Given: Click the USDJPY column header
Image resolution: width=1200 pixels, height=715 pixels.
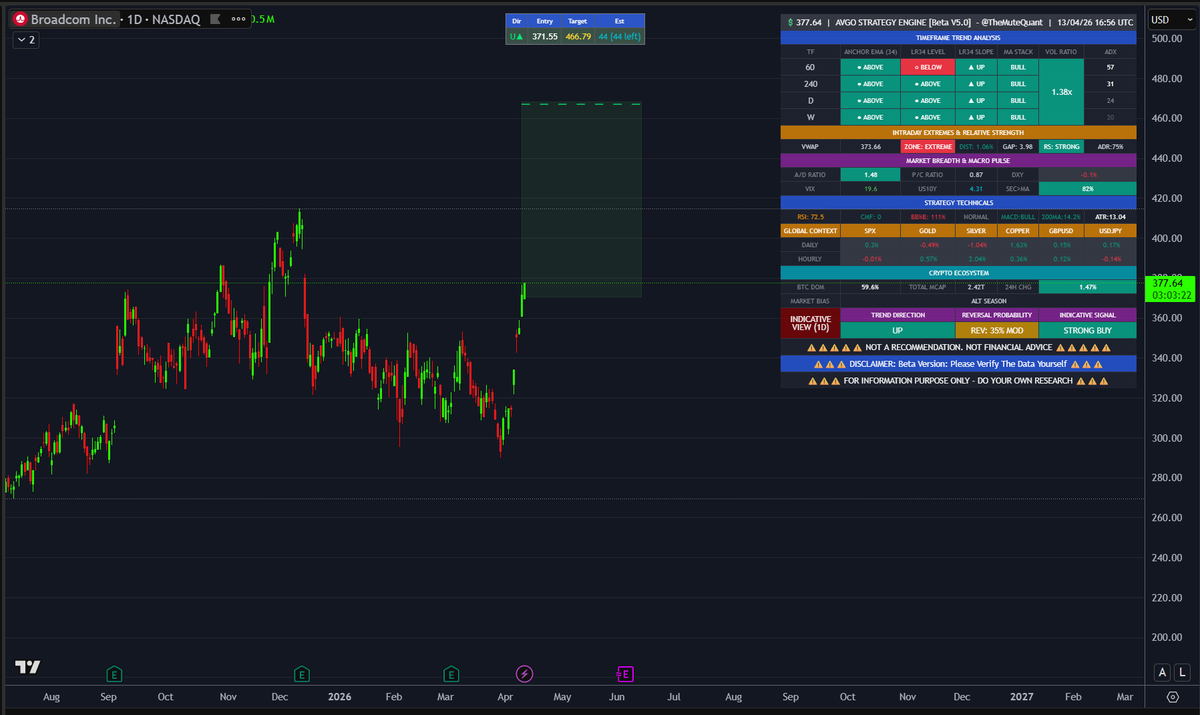Looking at the screenshot, I should click(x=1111, y=230).
